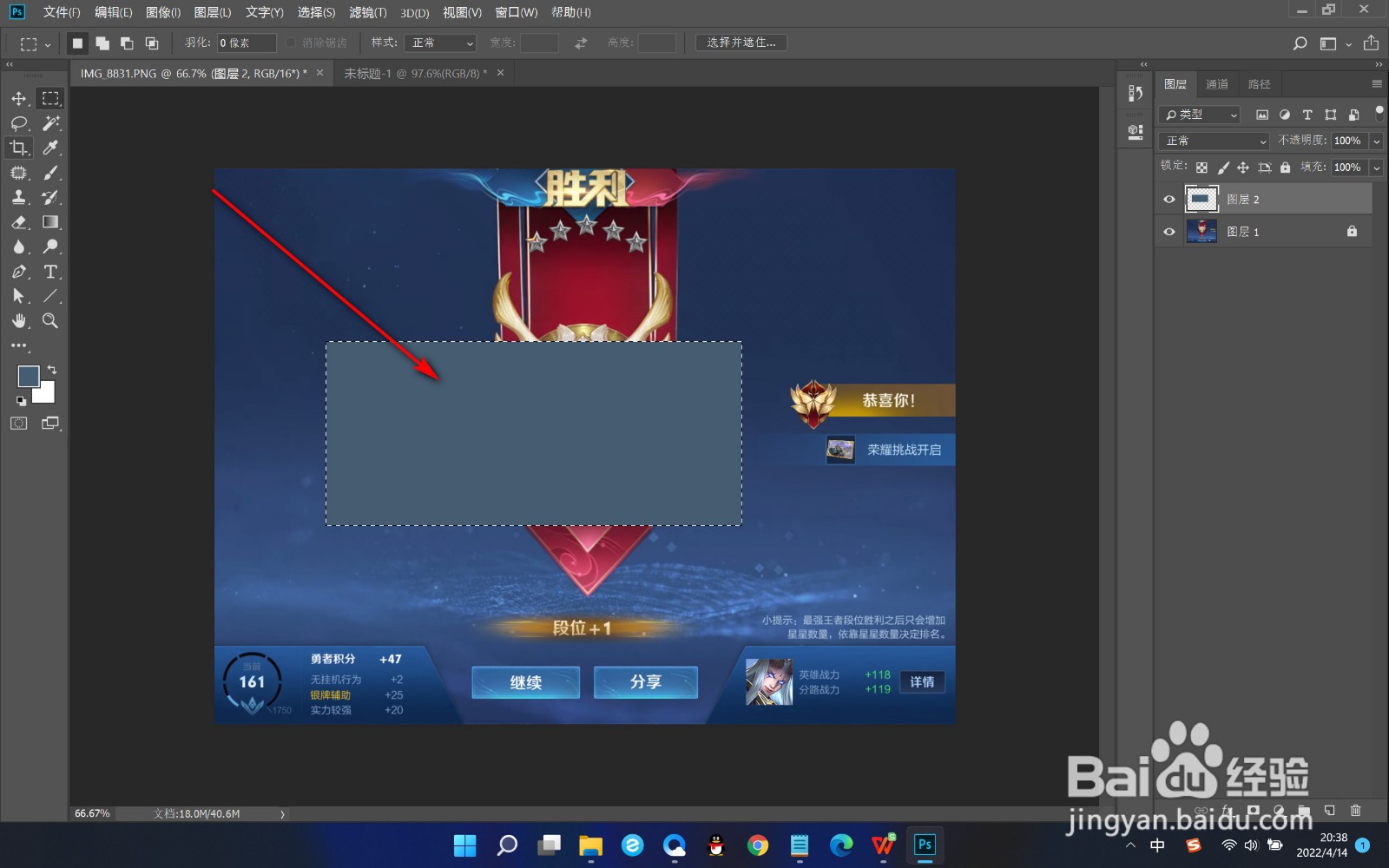Image resolution: width=1389 pixels, height=868 pixels.
Task: Choose Intersect with Selection mode
Action: pos(152,43)
